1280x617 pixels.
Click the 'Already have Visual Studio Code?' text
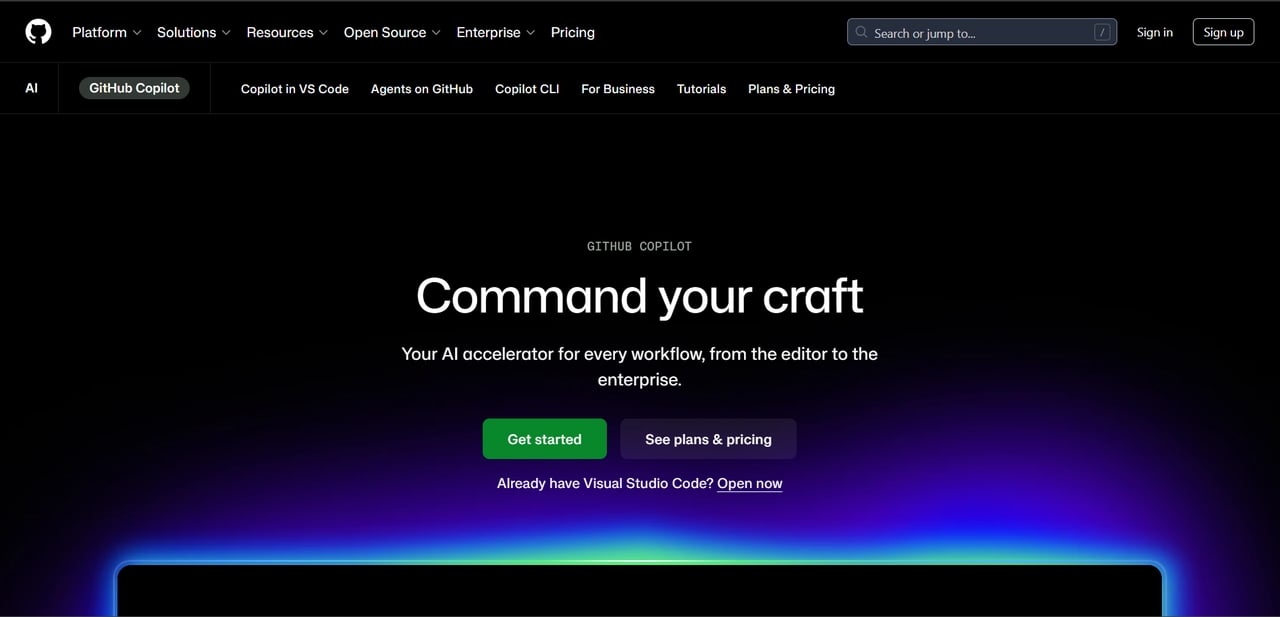coord(605,483)
